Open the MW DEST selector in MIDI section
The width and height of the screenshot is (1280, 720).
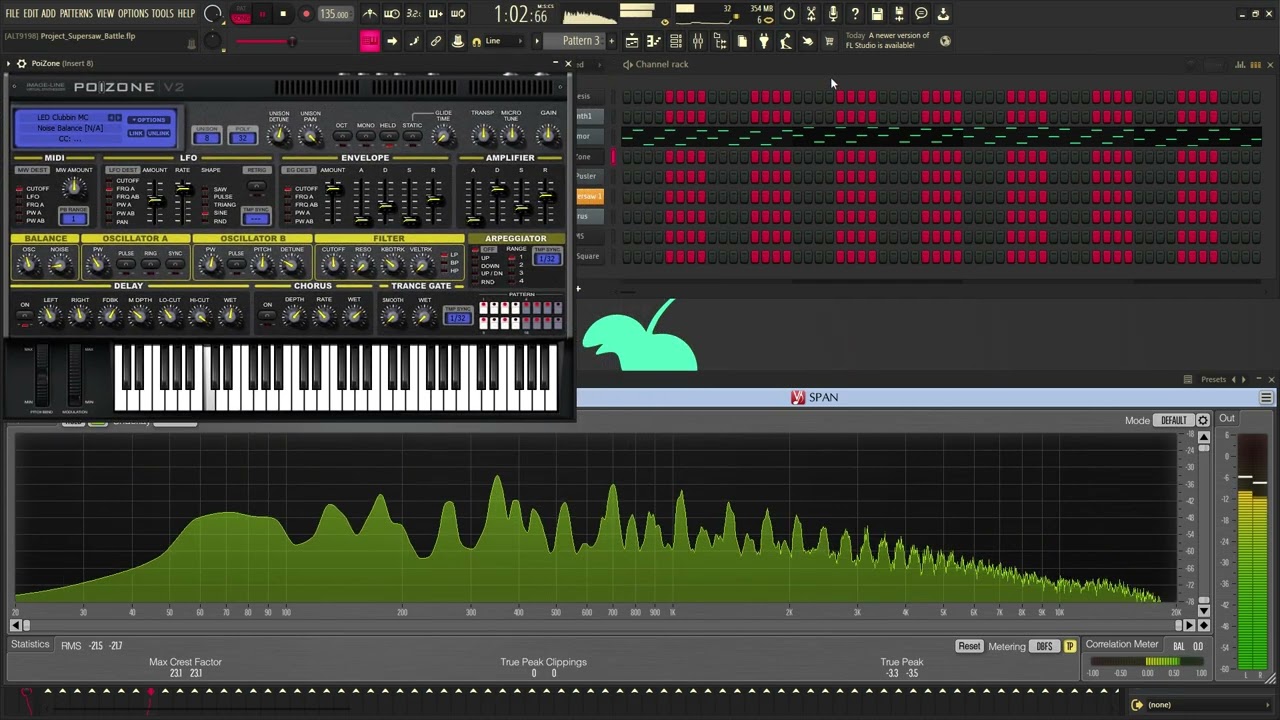click(x=33, y=170)
